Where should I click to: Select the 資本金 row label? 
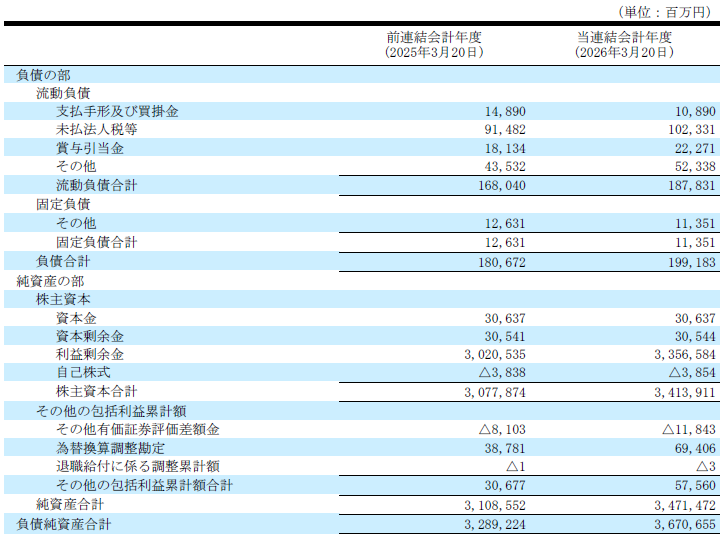click(76, 318)
